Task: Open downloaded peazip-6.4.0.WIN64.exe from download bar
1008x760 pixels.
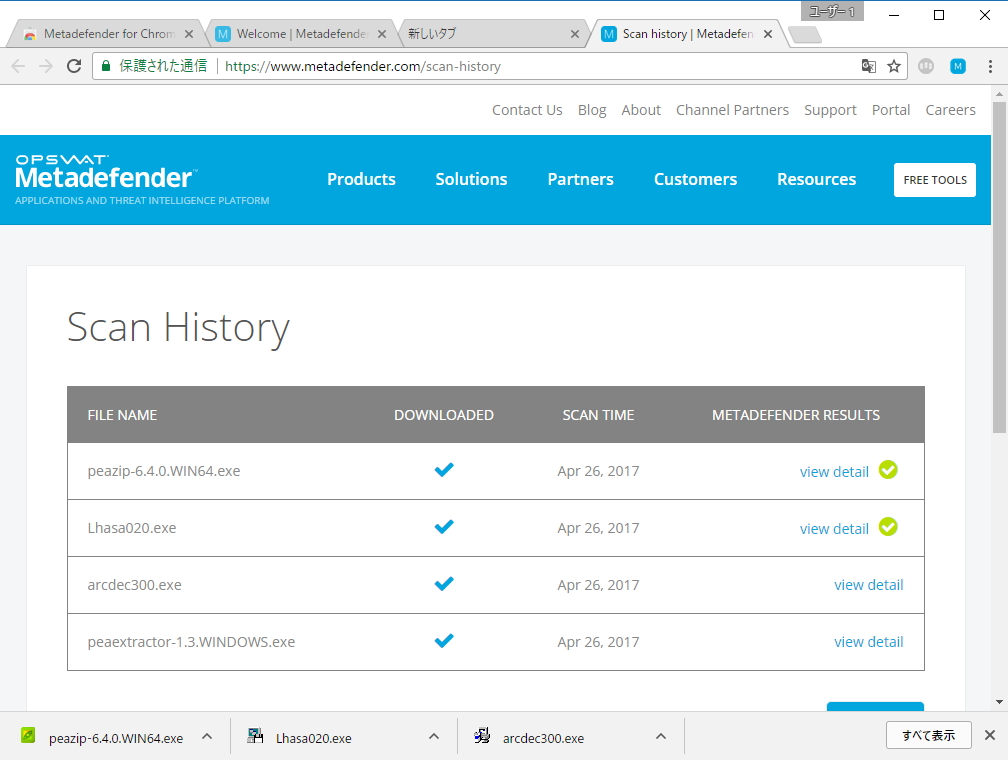Action: [103, 737]
